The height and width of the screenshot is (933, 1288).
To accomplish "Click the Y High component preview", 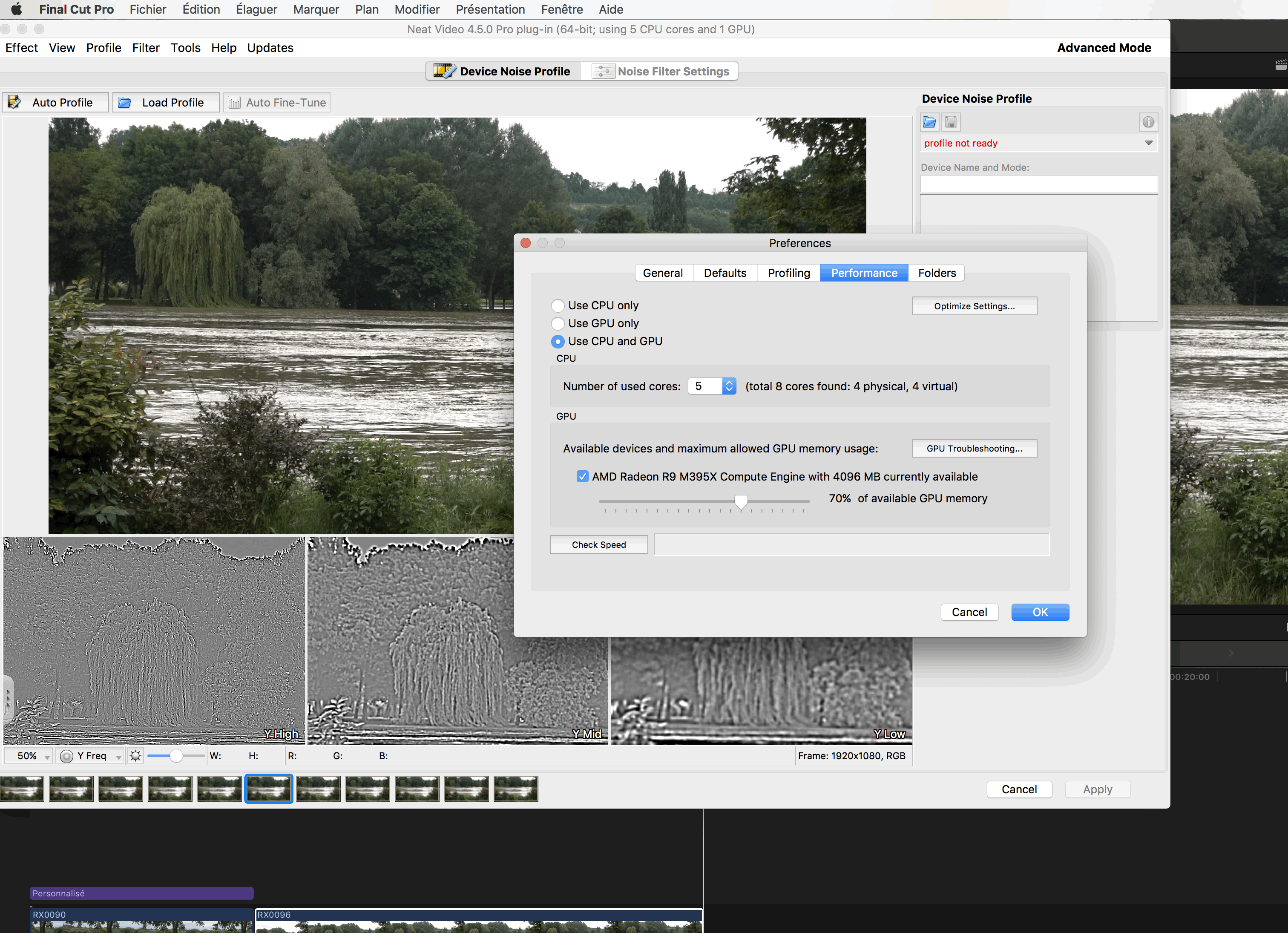I will [154, 640].
